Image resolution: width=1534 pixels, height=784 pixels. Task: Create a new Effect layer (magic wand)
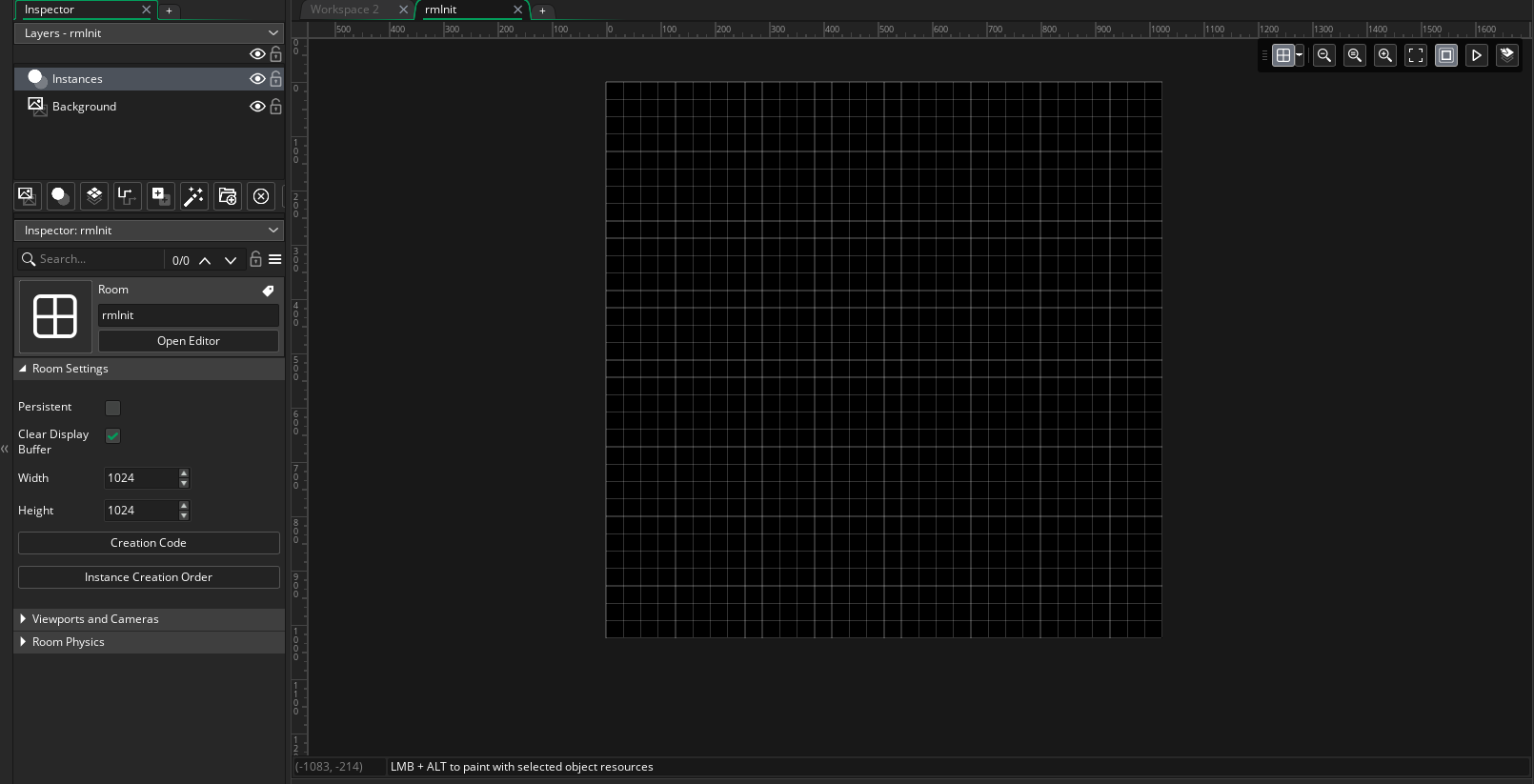[193, 196]
